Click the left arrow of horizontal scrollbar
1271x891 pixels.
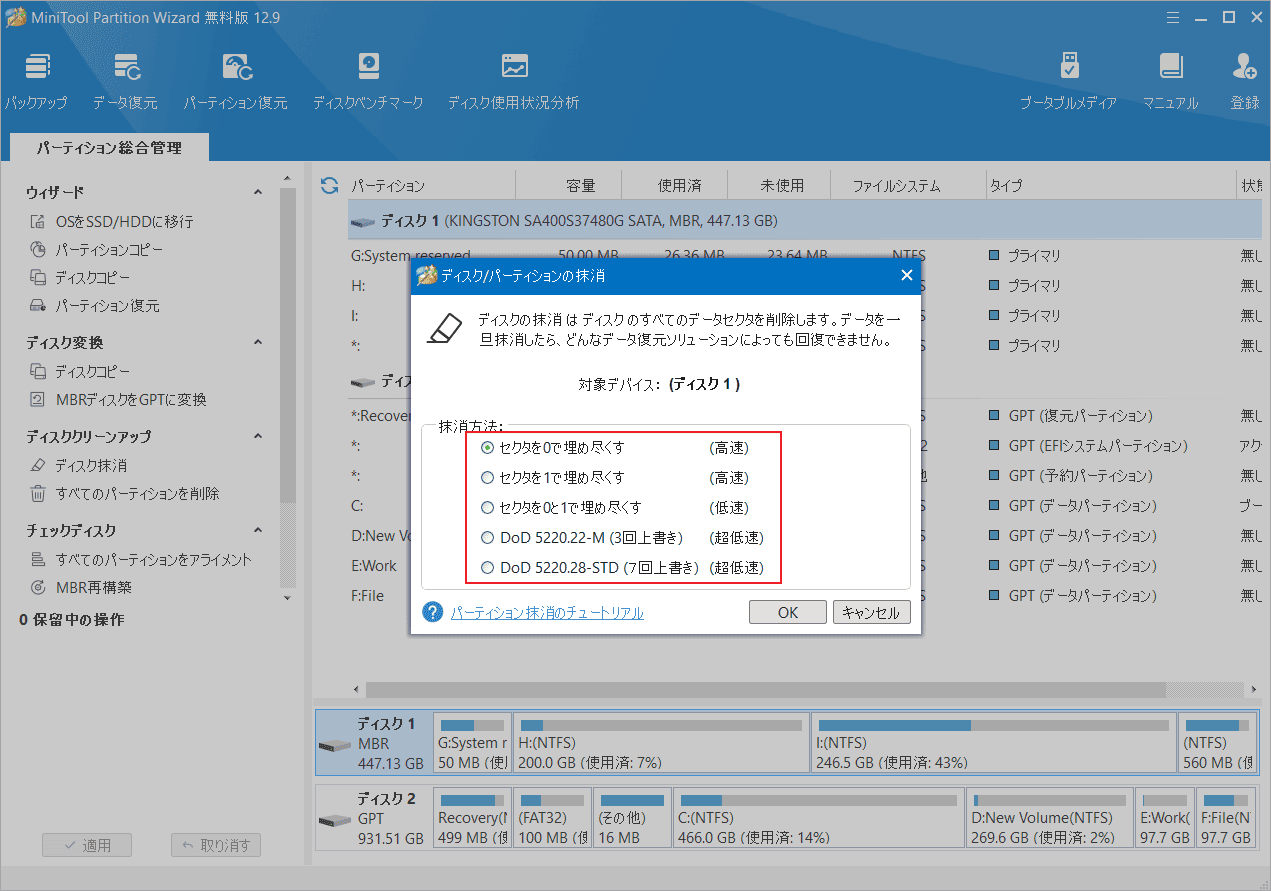[x=356, y=690]
